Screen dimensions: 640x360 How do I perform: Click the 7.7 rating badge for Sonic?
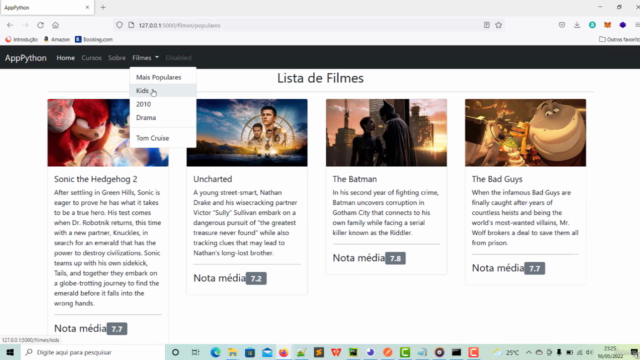point(117,329)
